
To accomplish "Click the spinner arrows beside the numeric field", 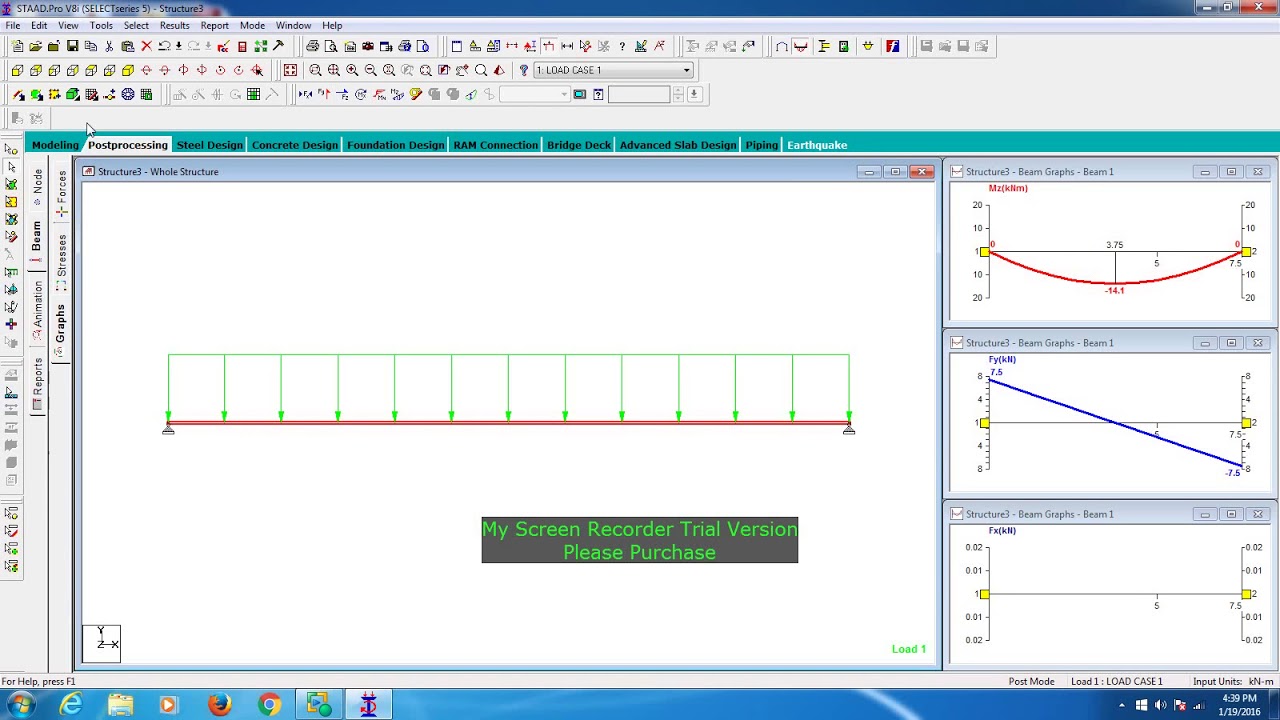I will point(678,95).
